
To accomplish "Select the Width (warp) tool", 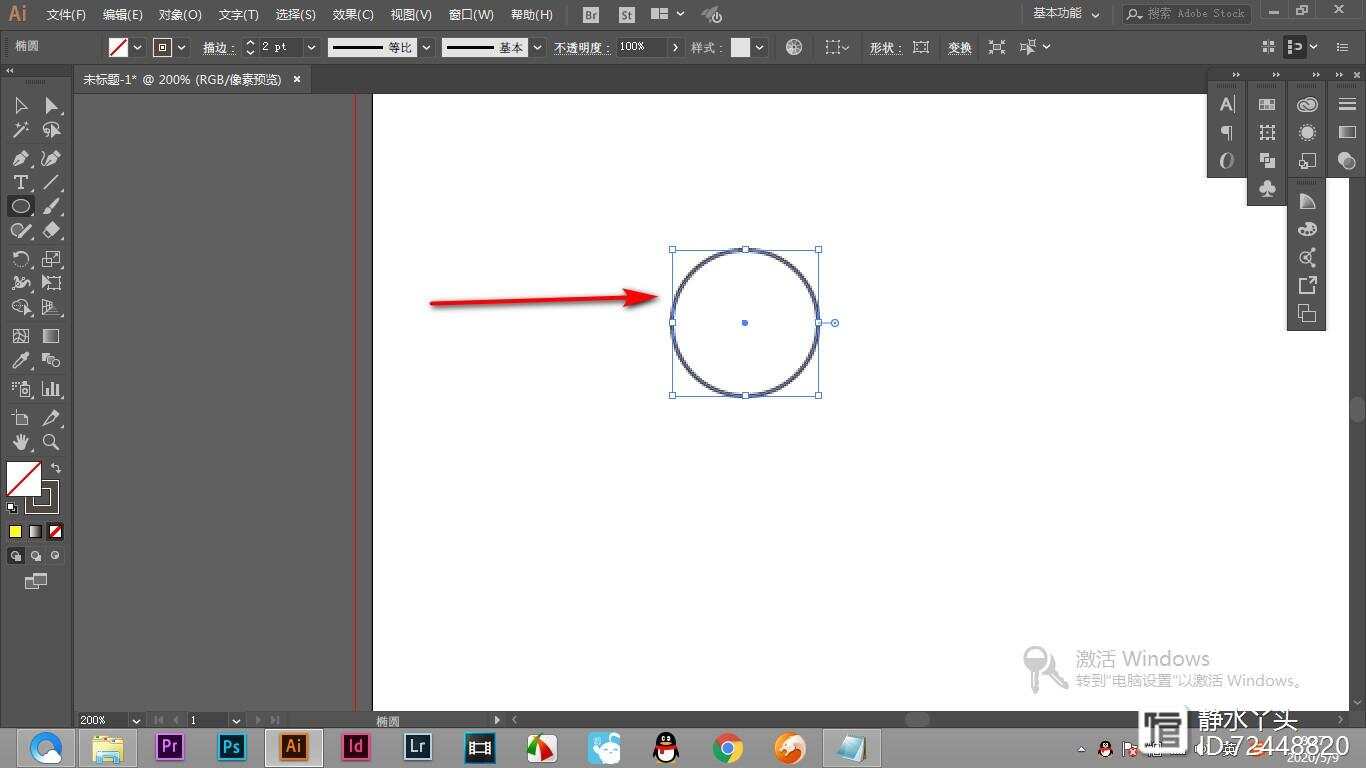I will point(20,283).
